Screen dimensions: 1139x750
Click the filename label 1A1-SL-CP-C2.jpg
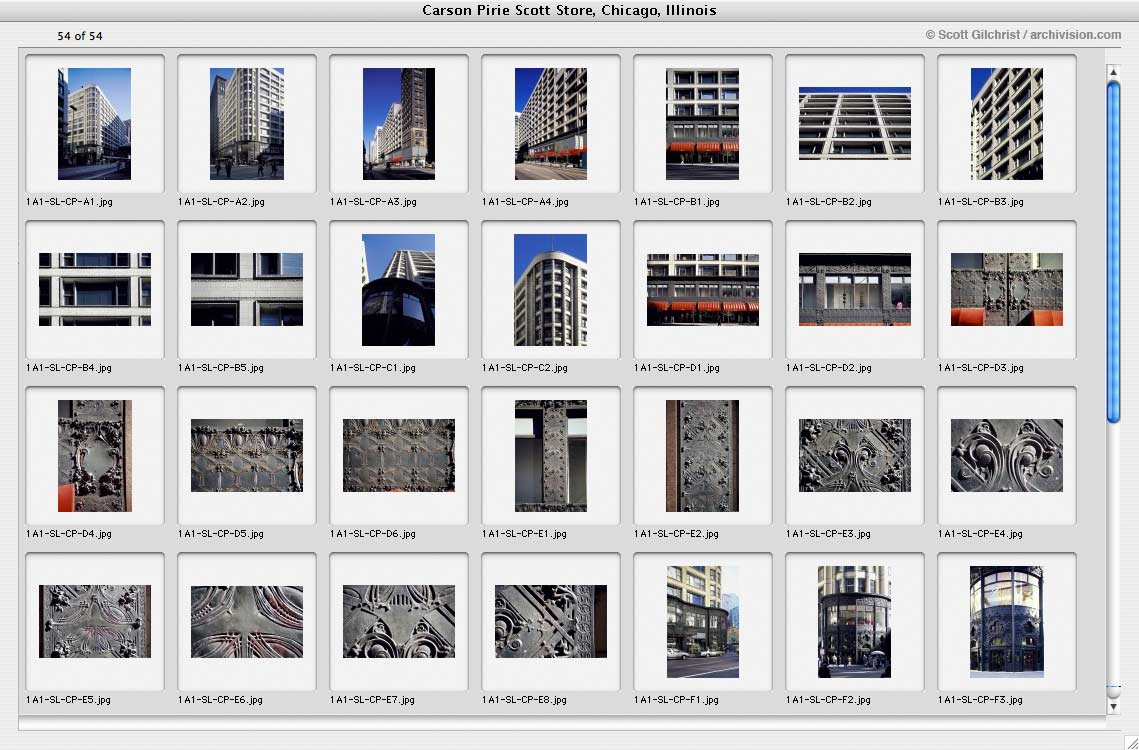[525, 368]
